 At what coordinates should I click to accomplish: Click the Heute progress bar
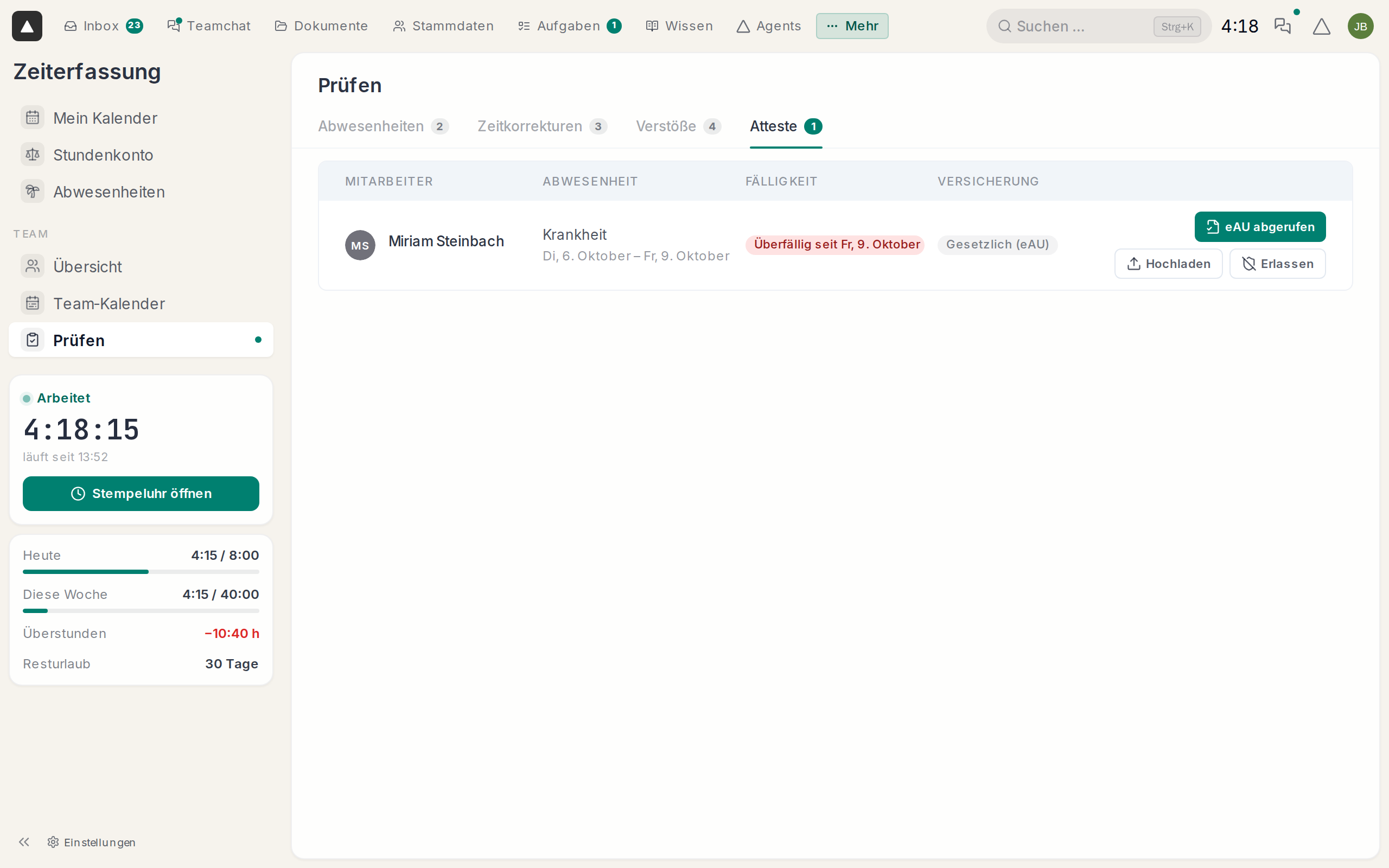tap(141, 572)
